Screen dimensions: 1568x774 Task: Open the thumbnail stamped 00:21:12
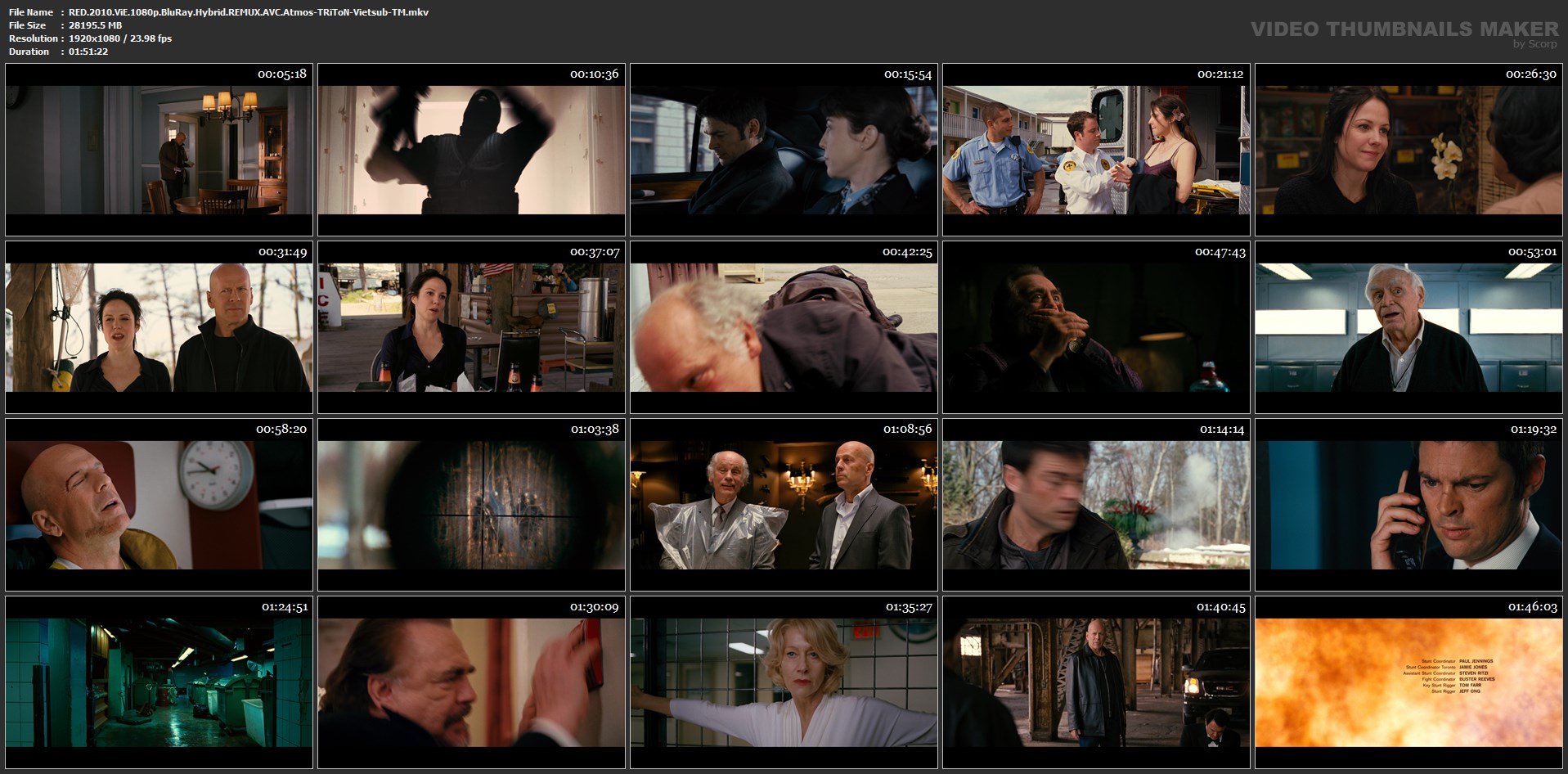click(x=1096, y=150)
